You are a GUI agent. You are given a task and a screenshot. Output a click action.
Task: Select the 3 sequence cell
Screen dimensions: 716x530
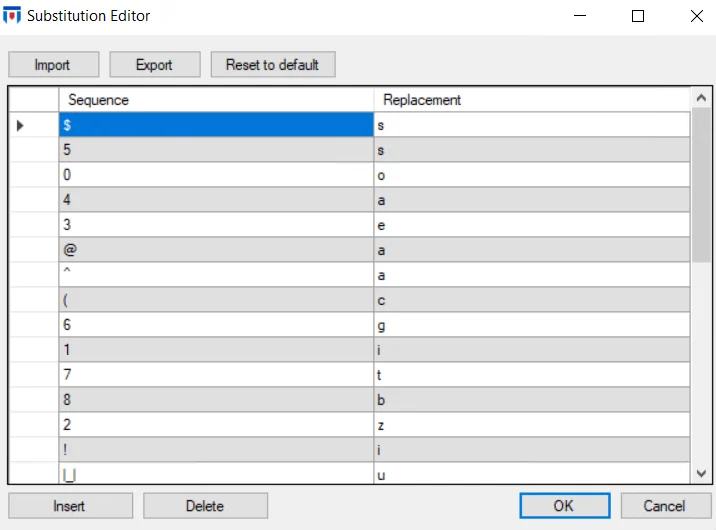tap(216, 225)
